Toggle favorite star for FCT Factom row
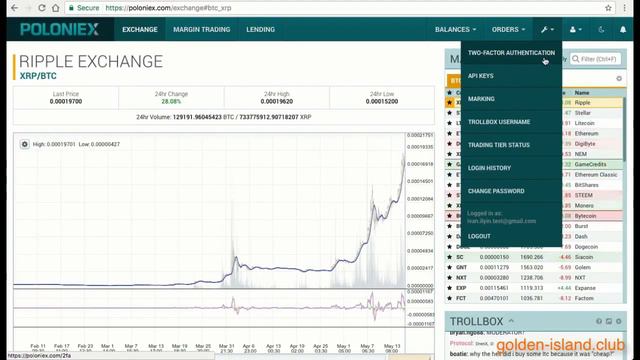This screenshot has width=640, height=360. tap(449, 298)
